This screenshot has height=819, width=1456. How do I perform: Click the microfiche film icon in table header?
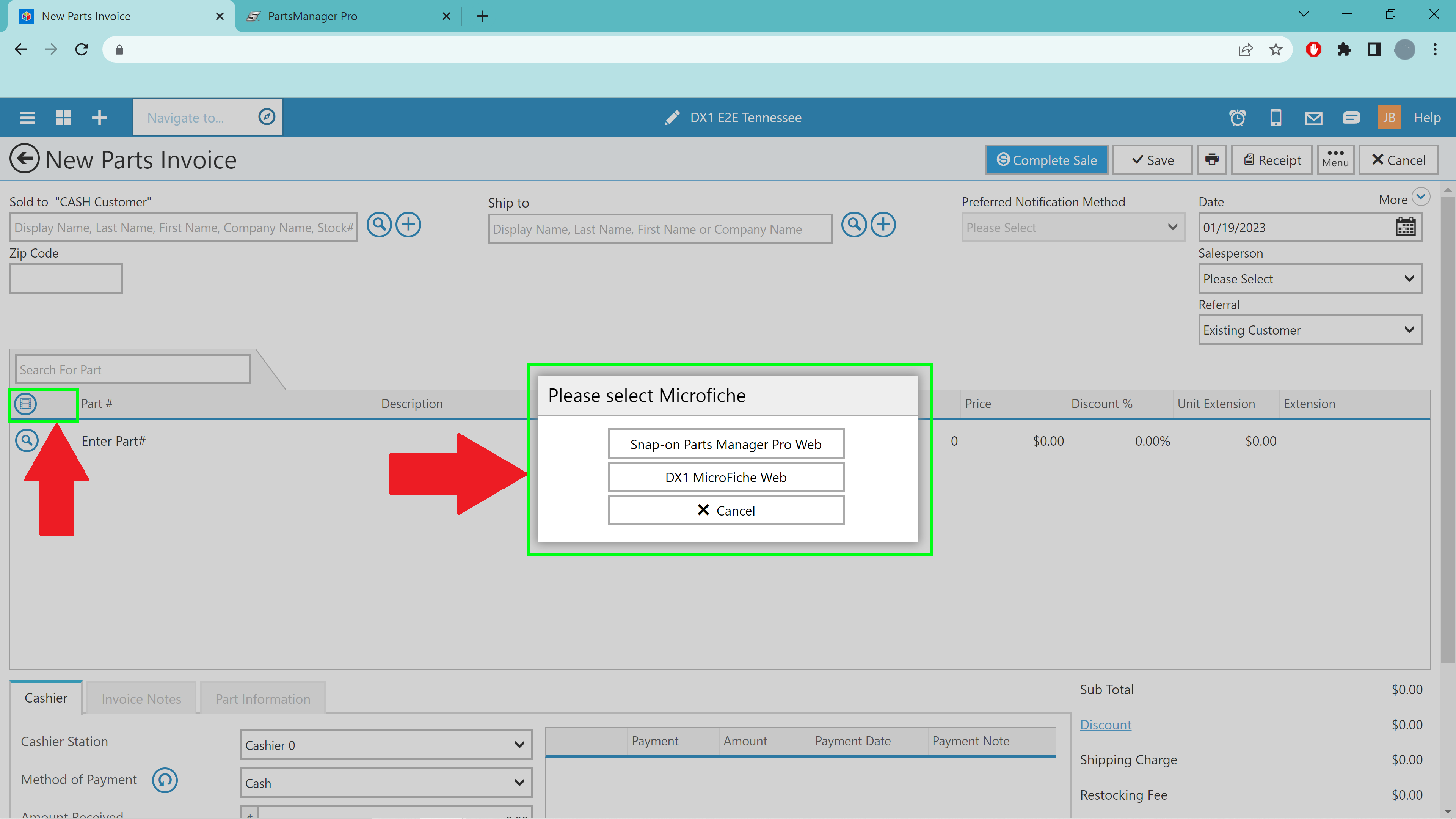coord(25,404)
